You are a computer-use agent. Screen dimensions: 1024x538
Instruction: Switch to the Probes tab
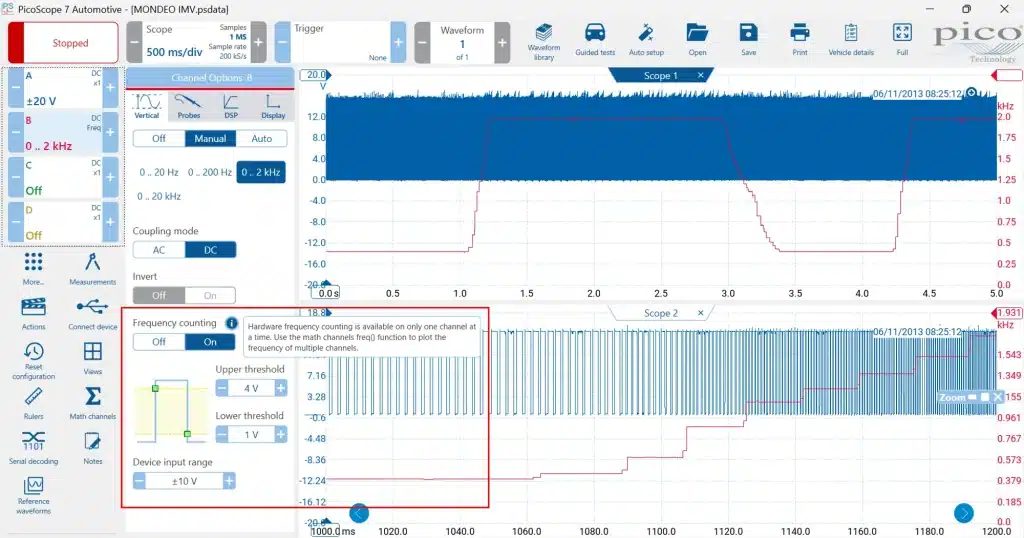tap(189, 106)
